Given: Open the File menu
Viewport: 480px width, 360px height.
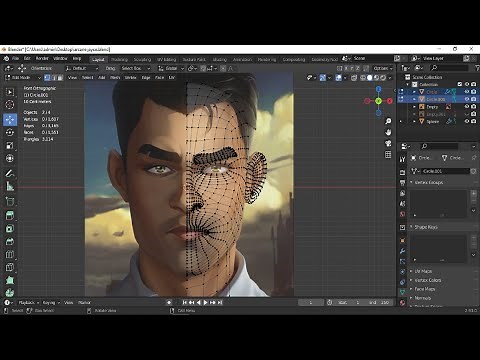Looking at the screenshot, I should pos(15,58).
